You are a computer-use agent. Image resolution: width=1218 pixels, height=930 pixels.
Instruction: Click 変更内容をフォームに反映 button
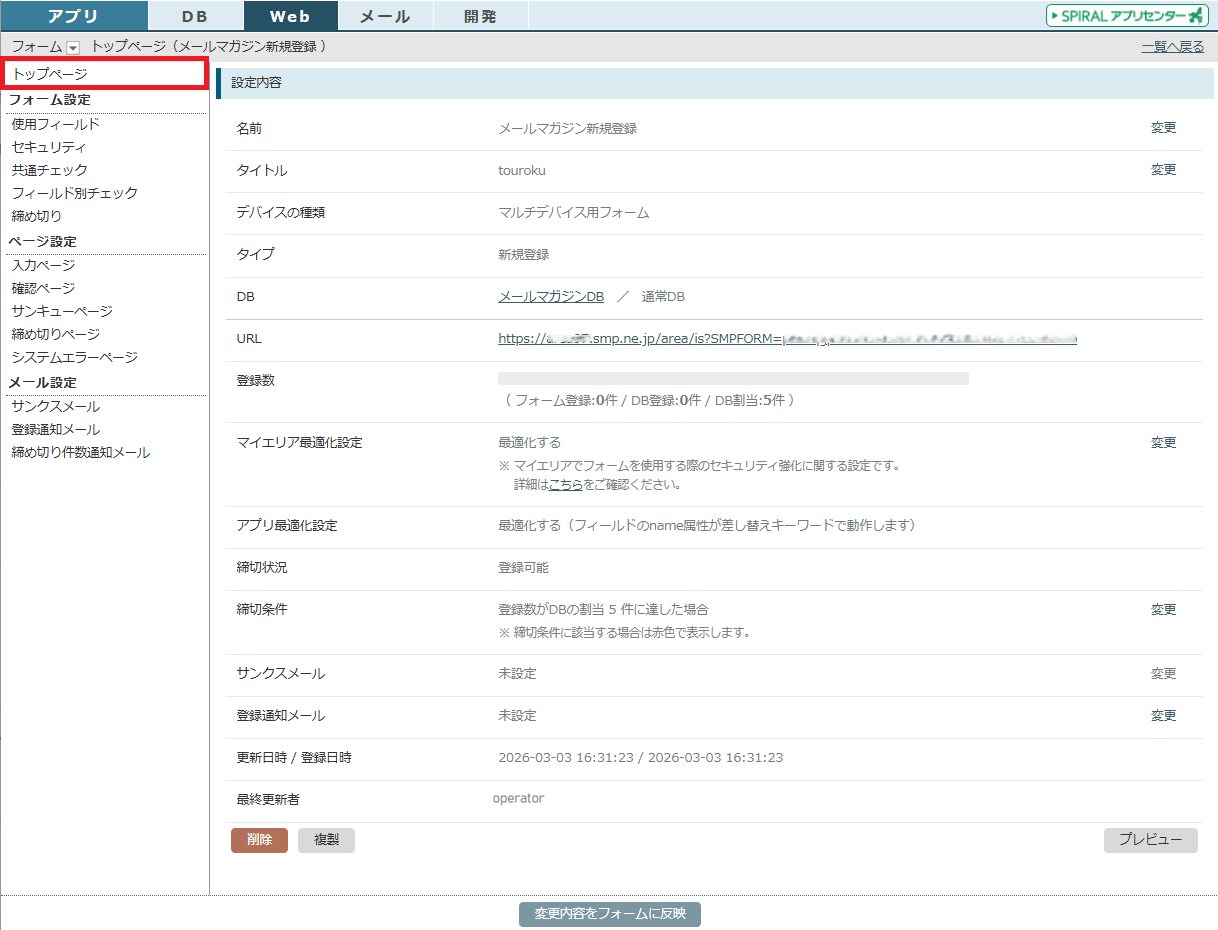click(x=609, y=914)
